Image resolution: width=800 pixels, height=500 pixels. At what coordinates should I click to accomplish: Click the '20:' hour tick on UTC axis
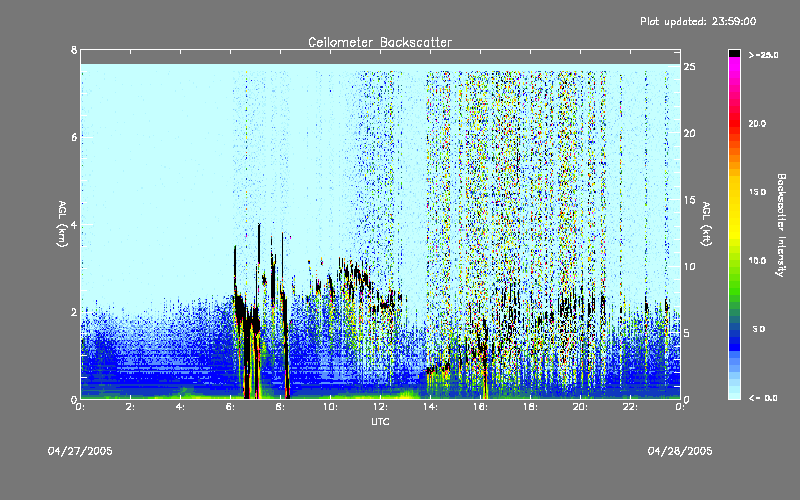click(x=580, y=407)
